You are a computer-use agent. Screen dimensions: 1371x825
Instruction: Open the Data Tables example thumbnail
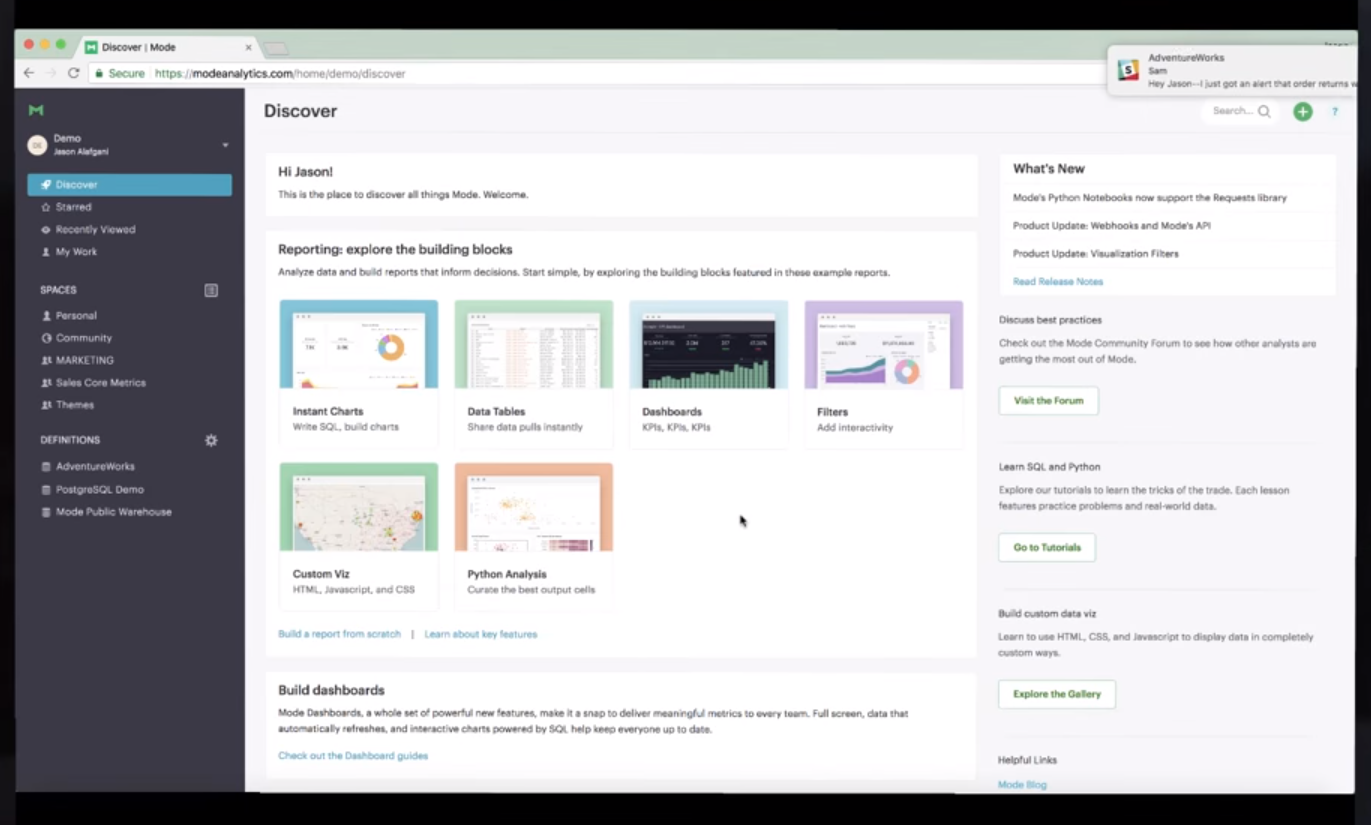(534, 344)
